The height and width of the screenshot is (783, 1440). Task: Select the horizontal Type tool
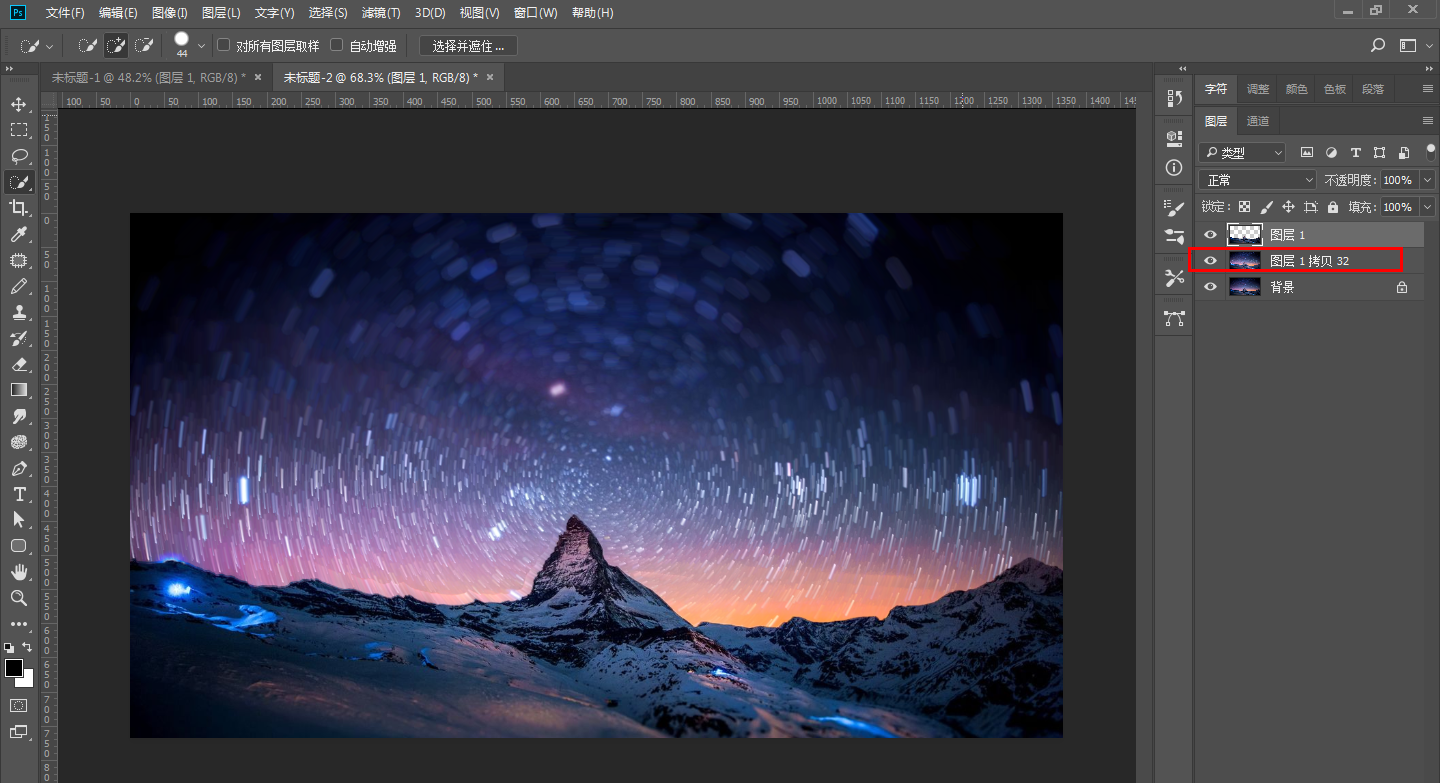tap(18, 494)
